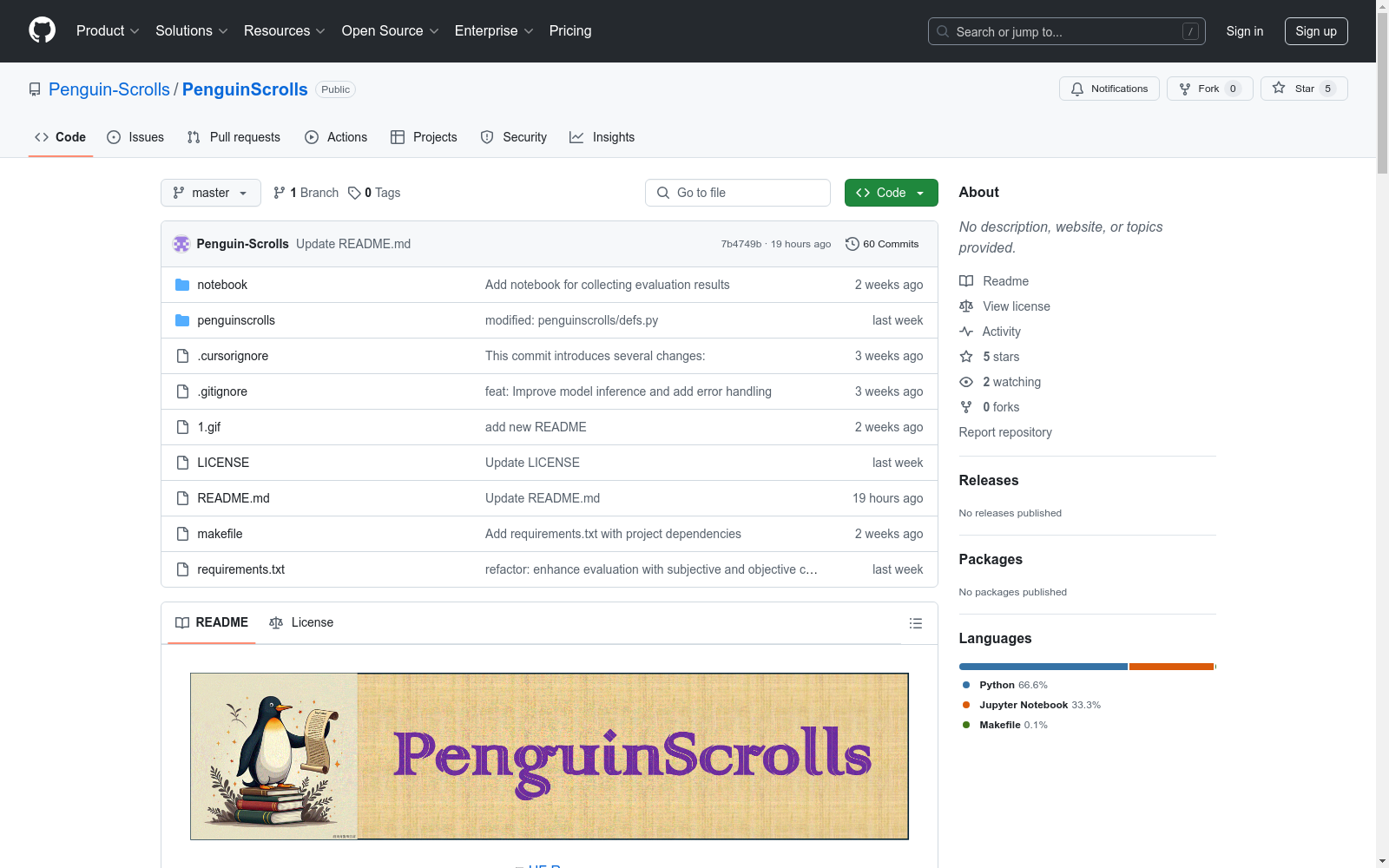Screen dimensions: 1389x868
Task: Click the Jupyter Notebook language bar segment
Action: pos(1171,667)
